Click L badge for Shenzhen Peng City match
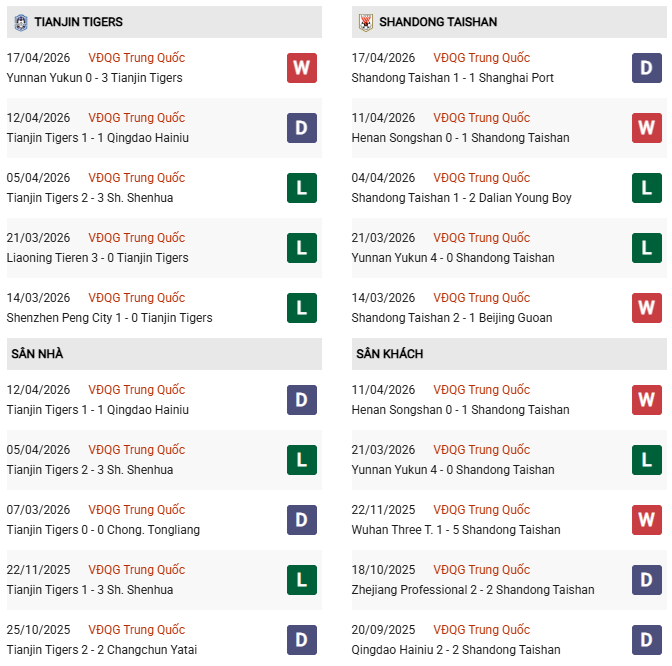 click(x=302, y=308)
